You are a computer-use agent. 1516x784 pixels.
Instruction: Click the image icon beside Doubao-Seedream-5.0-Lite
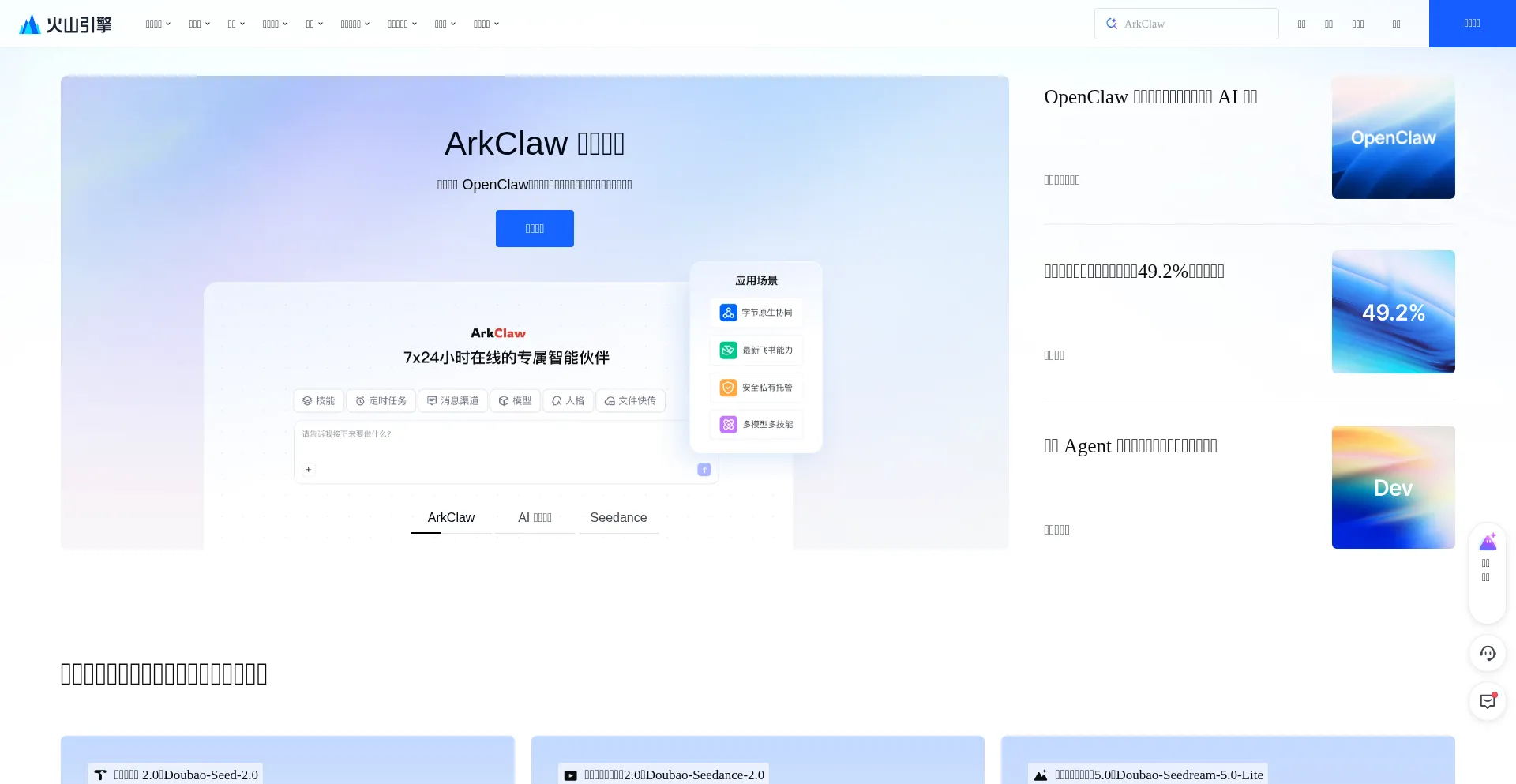pos(1041,775)
